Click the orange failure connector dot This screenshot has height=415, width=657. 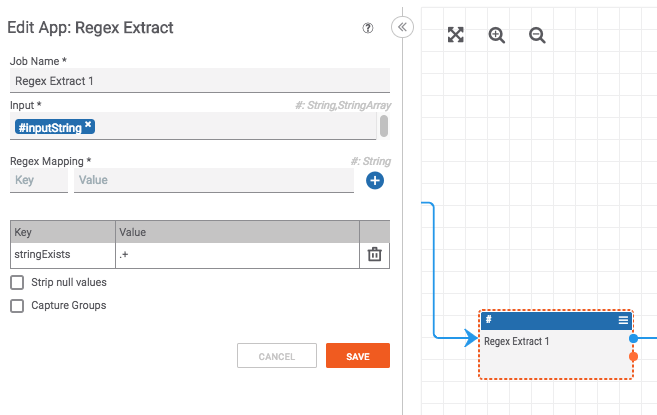(x=633, y=356)
